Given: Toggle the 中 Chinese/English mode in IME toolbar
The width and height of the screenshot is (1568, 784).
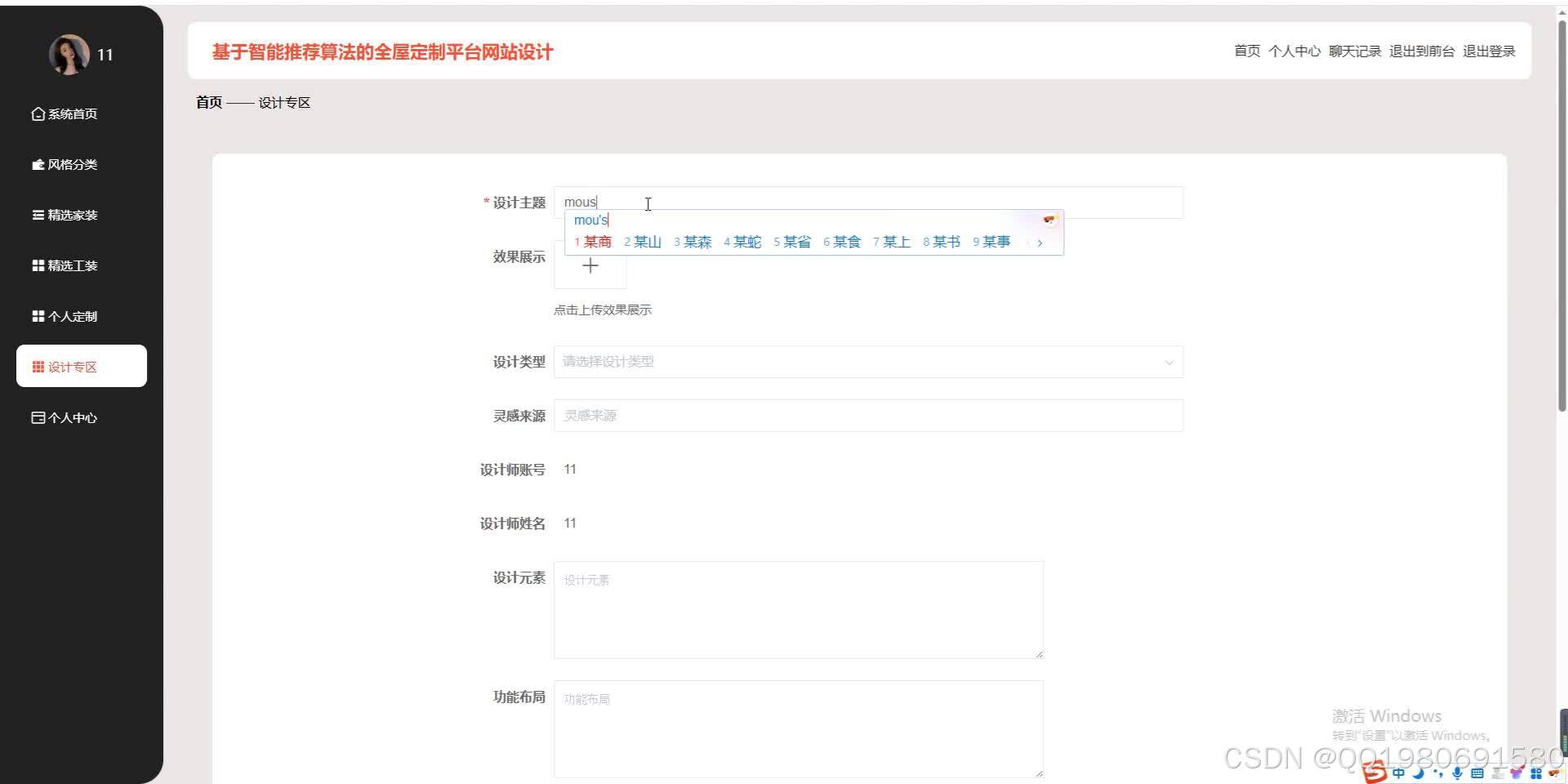Looking at the screenshot, I should pyautogui.click(x=1398, y=773).
